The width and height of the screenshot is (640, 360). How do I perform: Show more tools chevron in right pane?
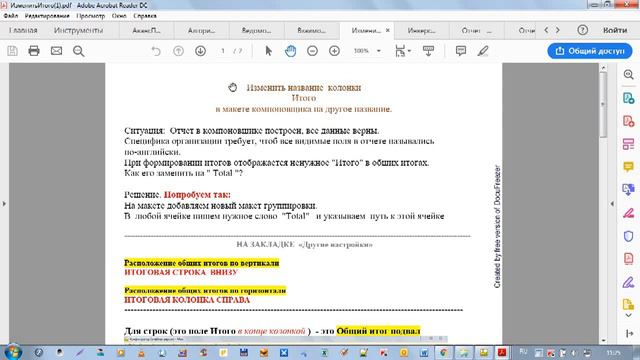click(x=629, y=316)
